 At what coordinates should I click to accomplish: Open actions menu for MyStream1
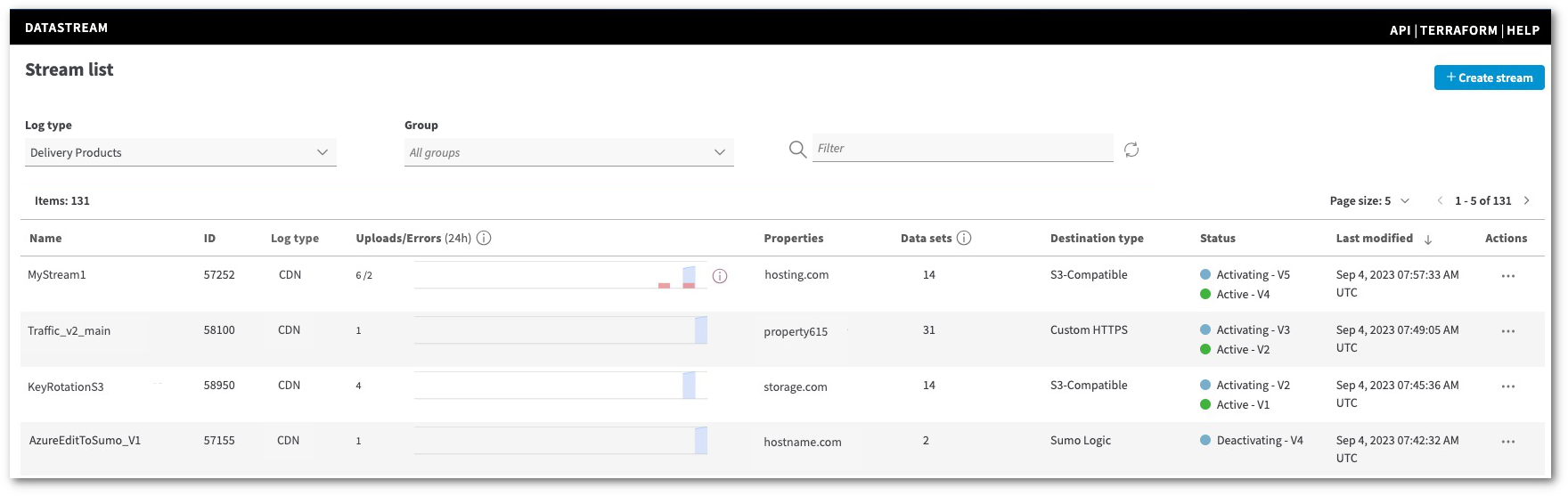1507,276
